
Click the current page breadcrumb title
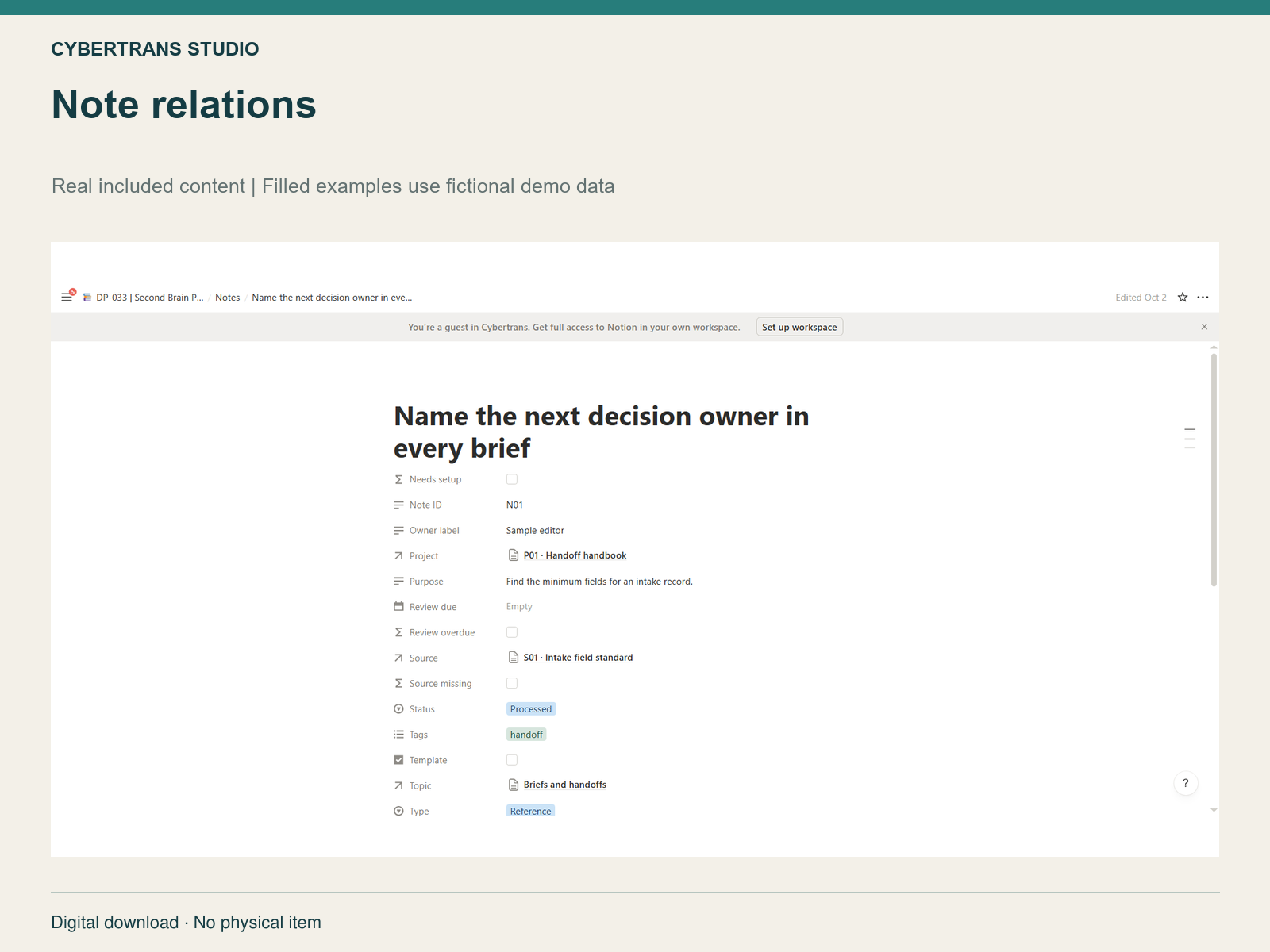pyautogui.click(x=332, y=297)
